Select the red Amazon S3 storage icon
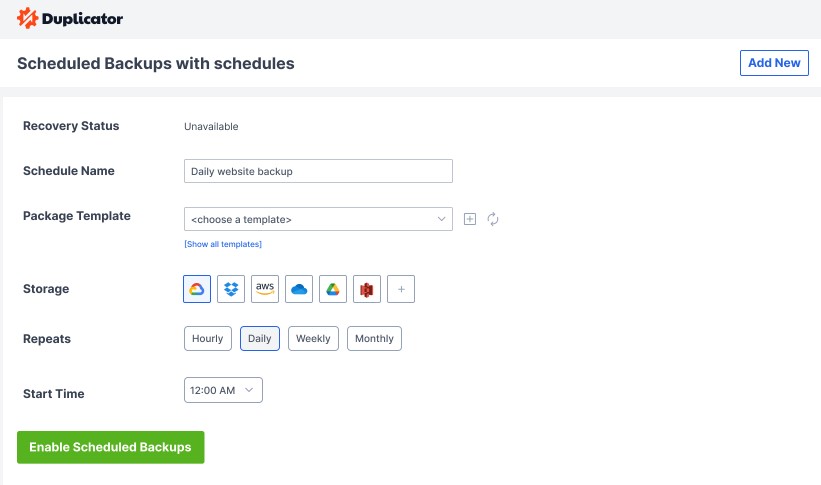The height and width of the screenshot is (485, 821). (x=367, y=289)
